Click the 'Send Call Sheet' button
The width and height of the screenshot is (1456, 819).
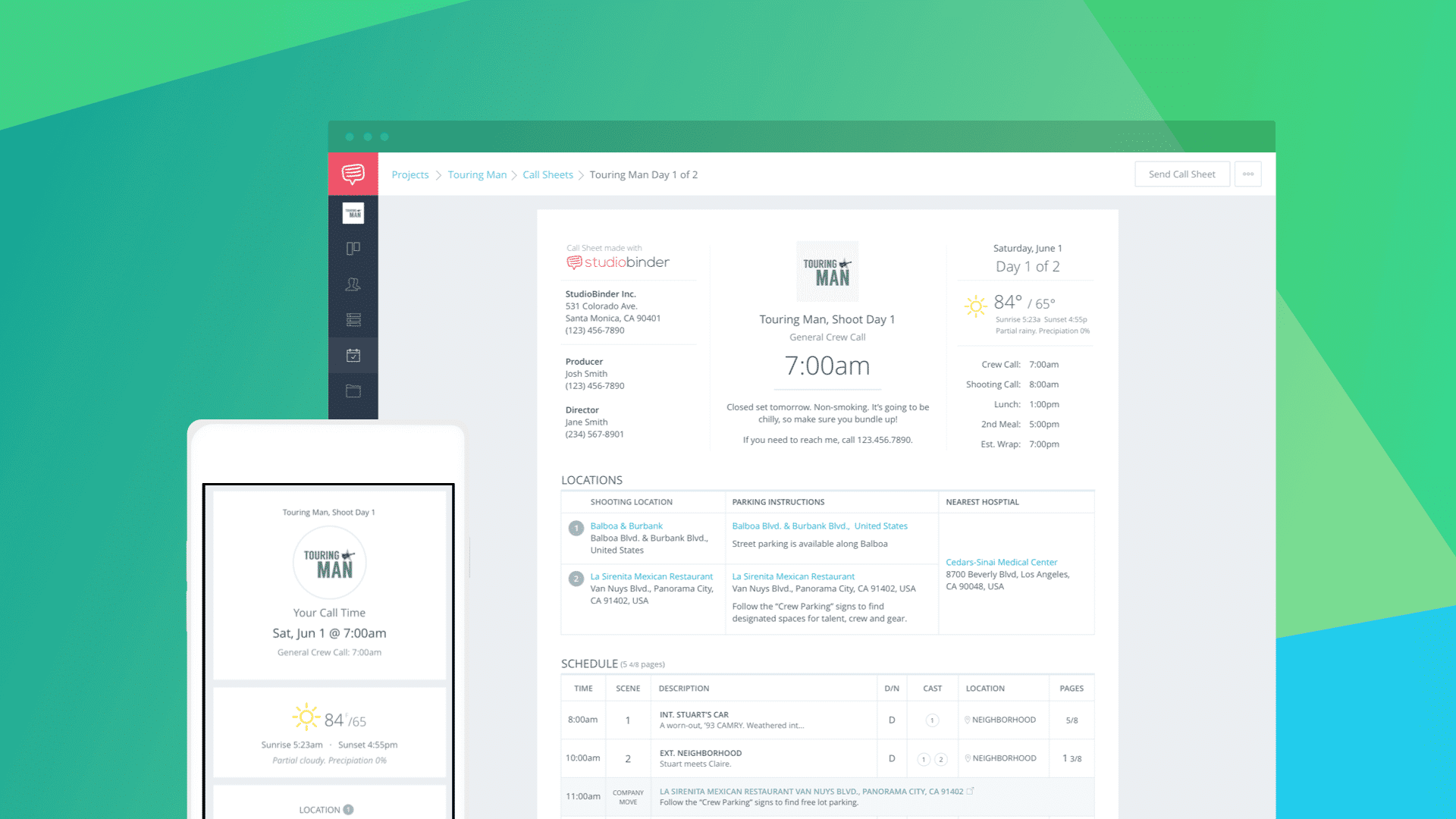click(x=1182, y=173)
